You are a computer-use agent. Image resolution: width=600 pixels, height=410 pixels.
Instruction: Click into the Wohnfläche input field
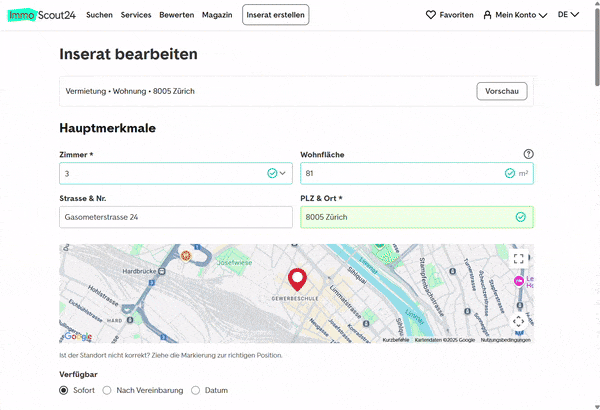(417, 173)
